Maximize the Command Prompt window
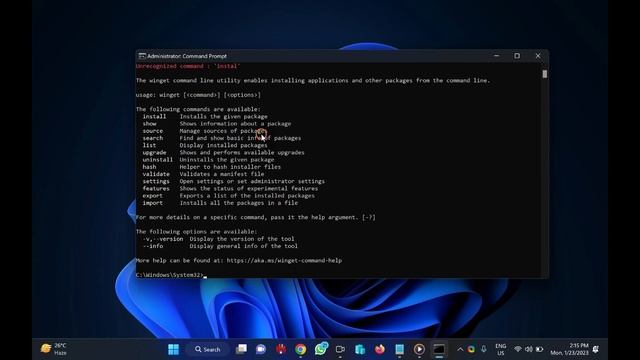 (517, 56)
